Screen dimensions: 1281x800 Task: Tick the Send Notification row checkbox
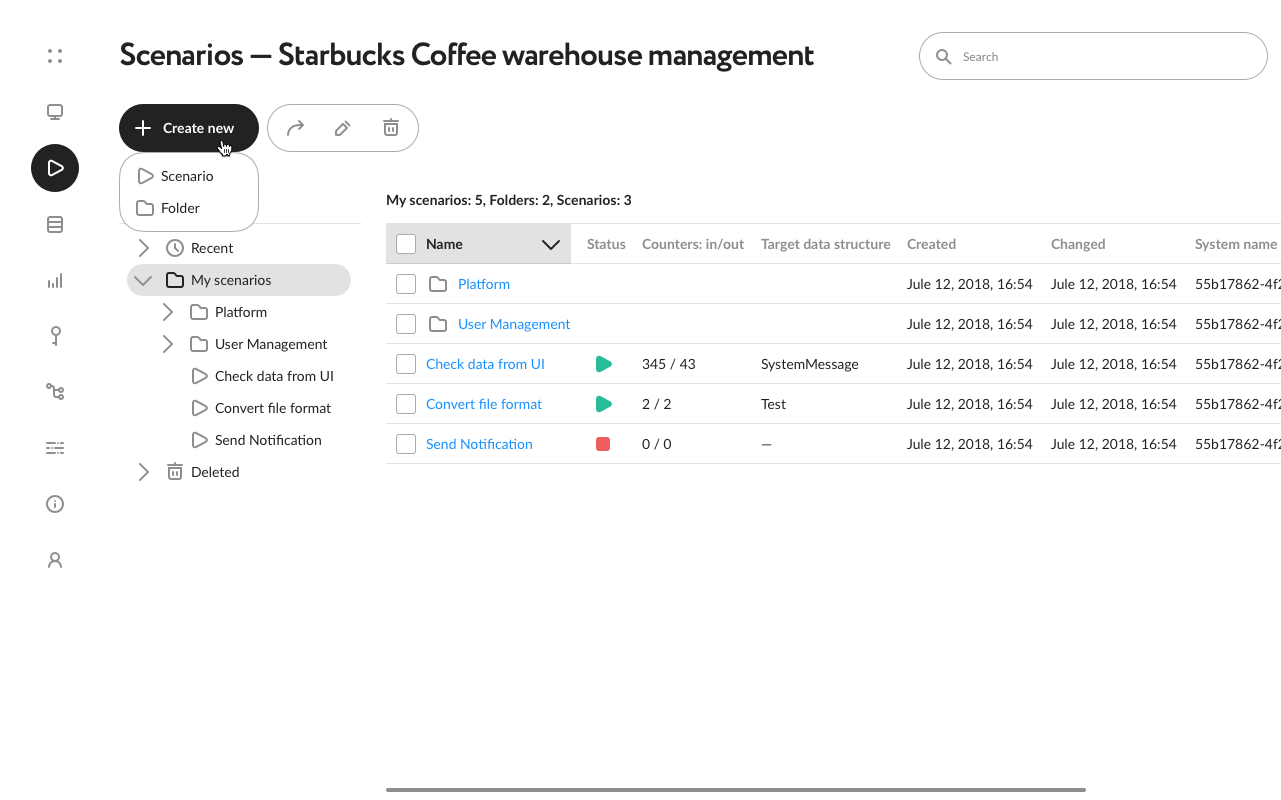pos(406,444)
